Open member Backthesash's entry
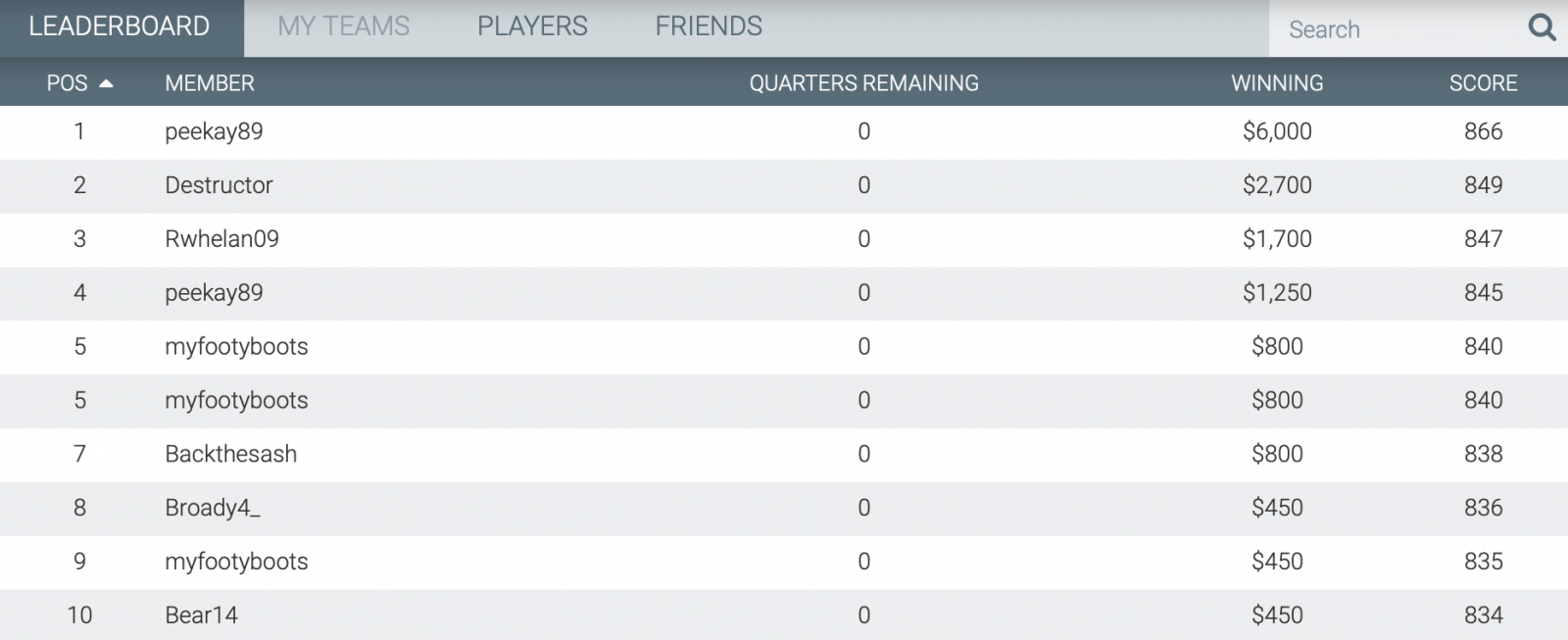The image size is (1568, 640). click(230, 454)
